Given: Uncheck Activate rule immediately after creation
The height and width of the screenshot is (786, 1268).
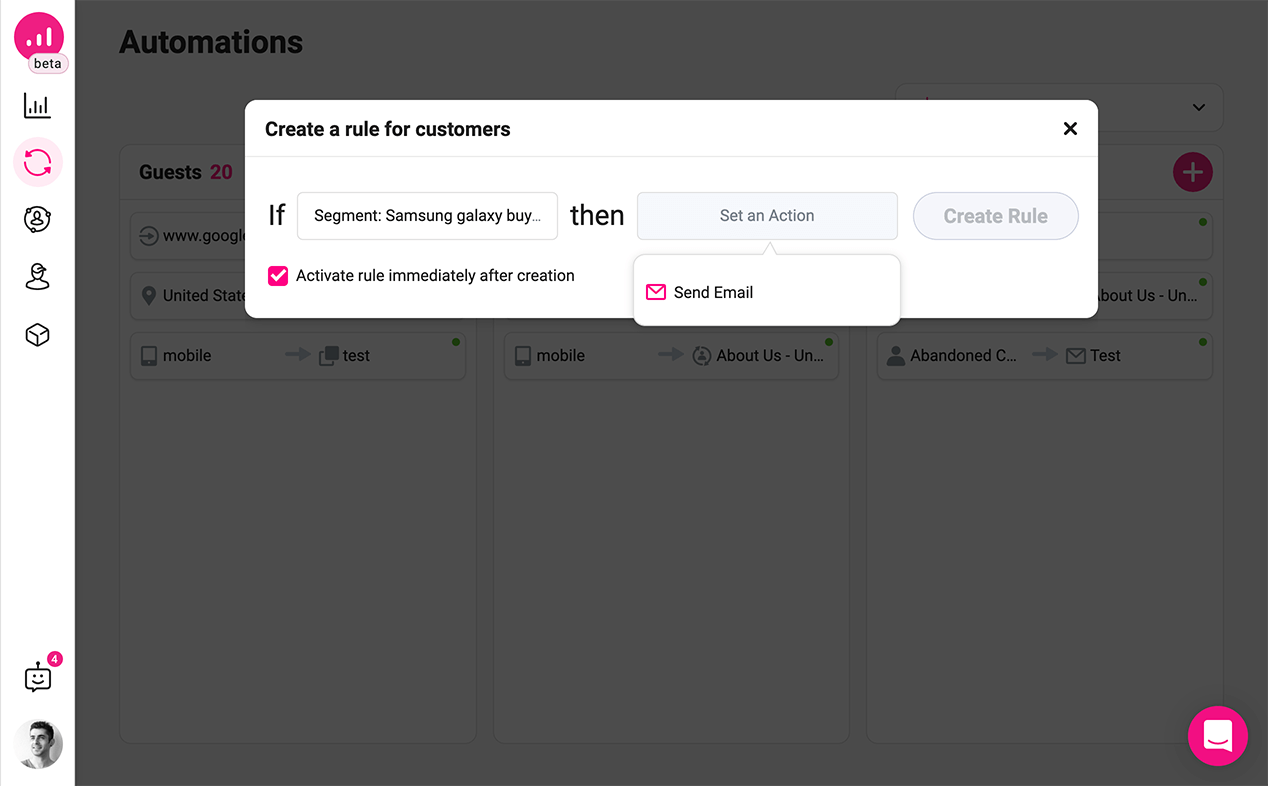Looking at the screenshot, I should 278,276.
